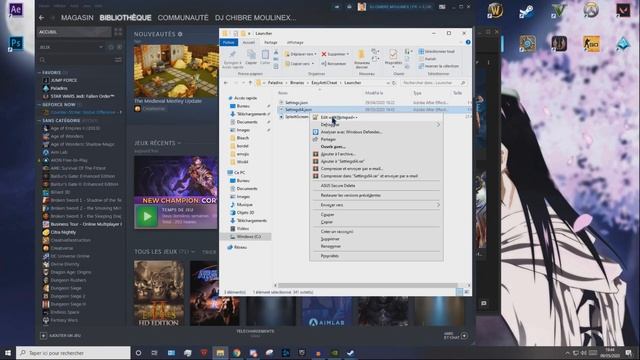Screen dimensions: 640x360
Task: Open MAGASIN tab in Steam
Action: [x=77, y=18]
